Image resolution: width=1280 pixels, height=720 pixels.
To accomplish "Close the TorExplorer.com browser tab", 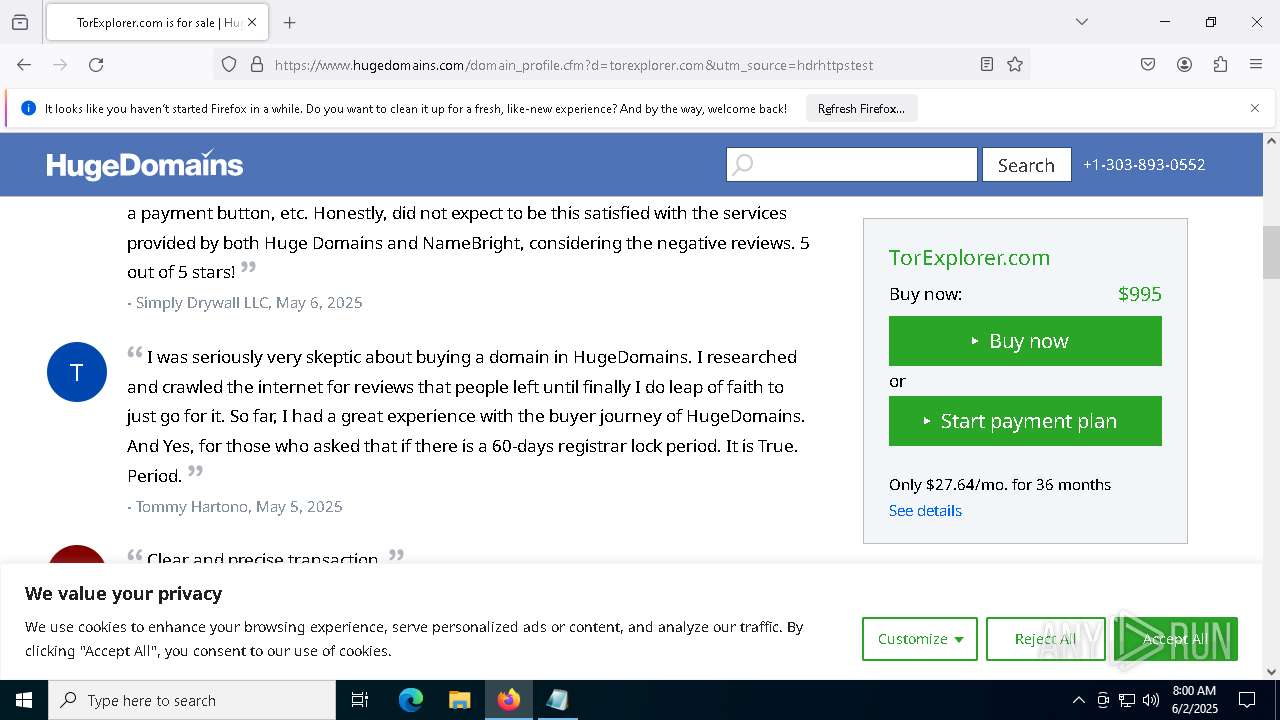I will 252,22.
